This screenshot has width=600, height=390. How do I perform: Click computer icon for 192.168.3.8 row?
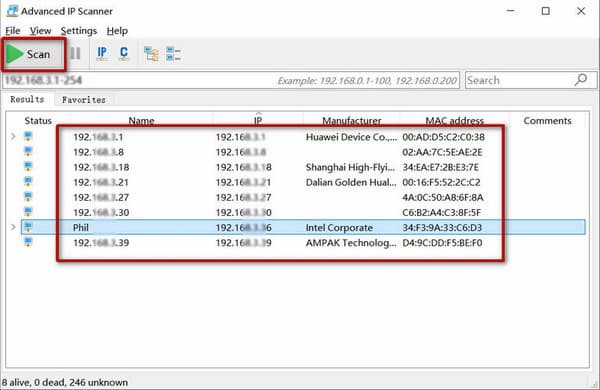click(x=28, y=151)
